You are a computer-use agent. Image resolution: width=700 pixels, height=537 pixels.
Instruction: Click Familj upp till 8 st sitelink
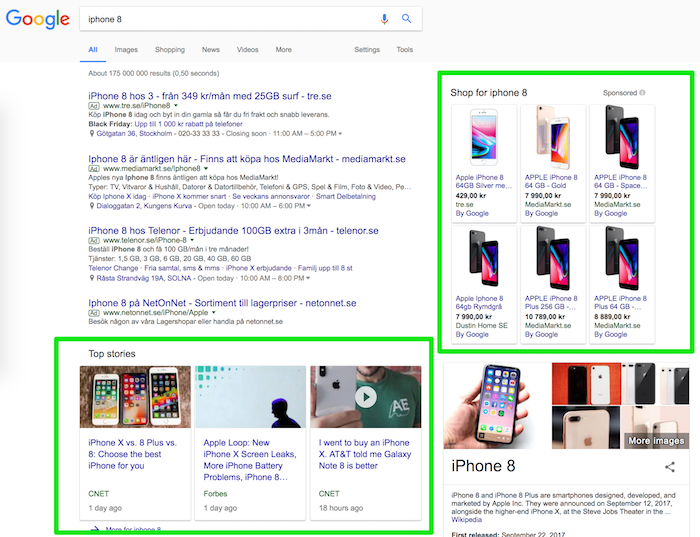pyautogui.click(x=325, y=268)
